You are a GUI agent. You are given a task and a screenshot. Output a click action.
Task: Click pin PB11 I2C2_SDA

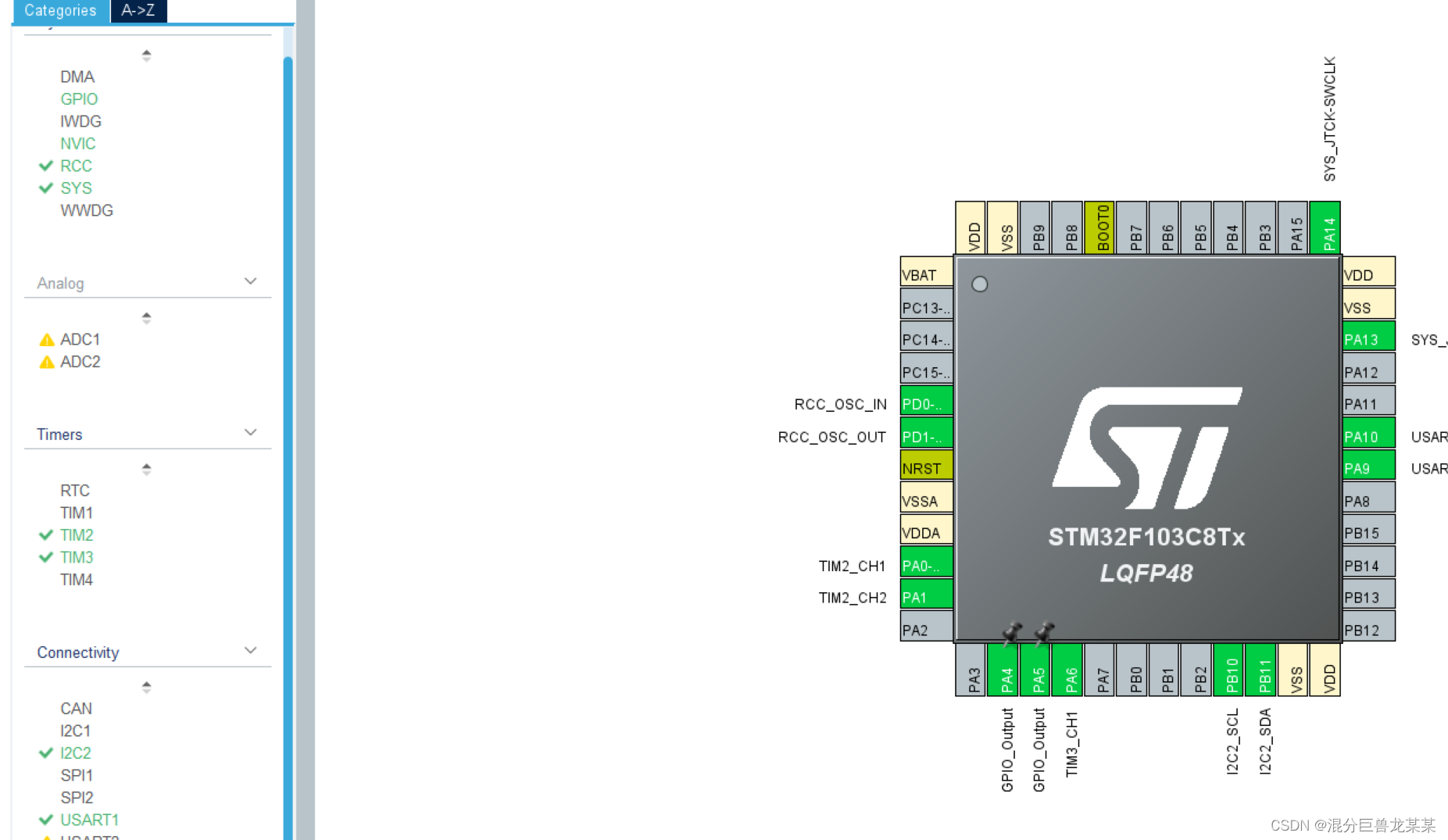1260,670
